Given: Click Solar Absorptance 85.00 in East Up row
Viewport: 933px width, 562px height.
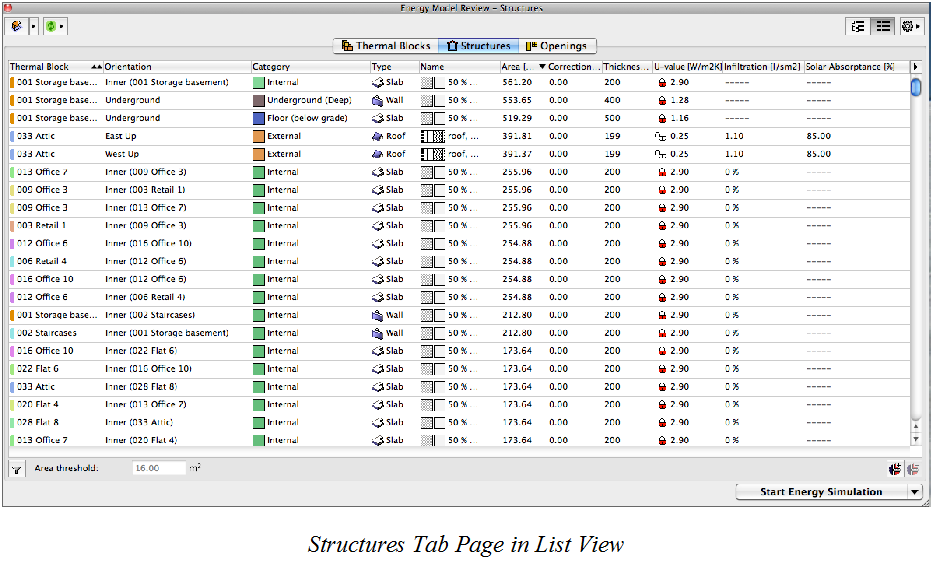Looking at the screenshot, I should pyautogui.click(x=819, y=136).
